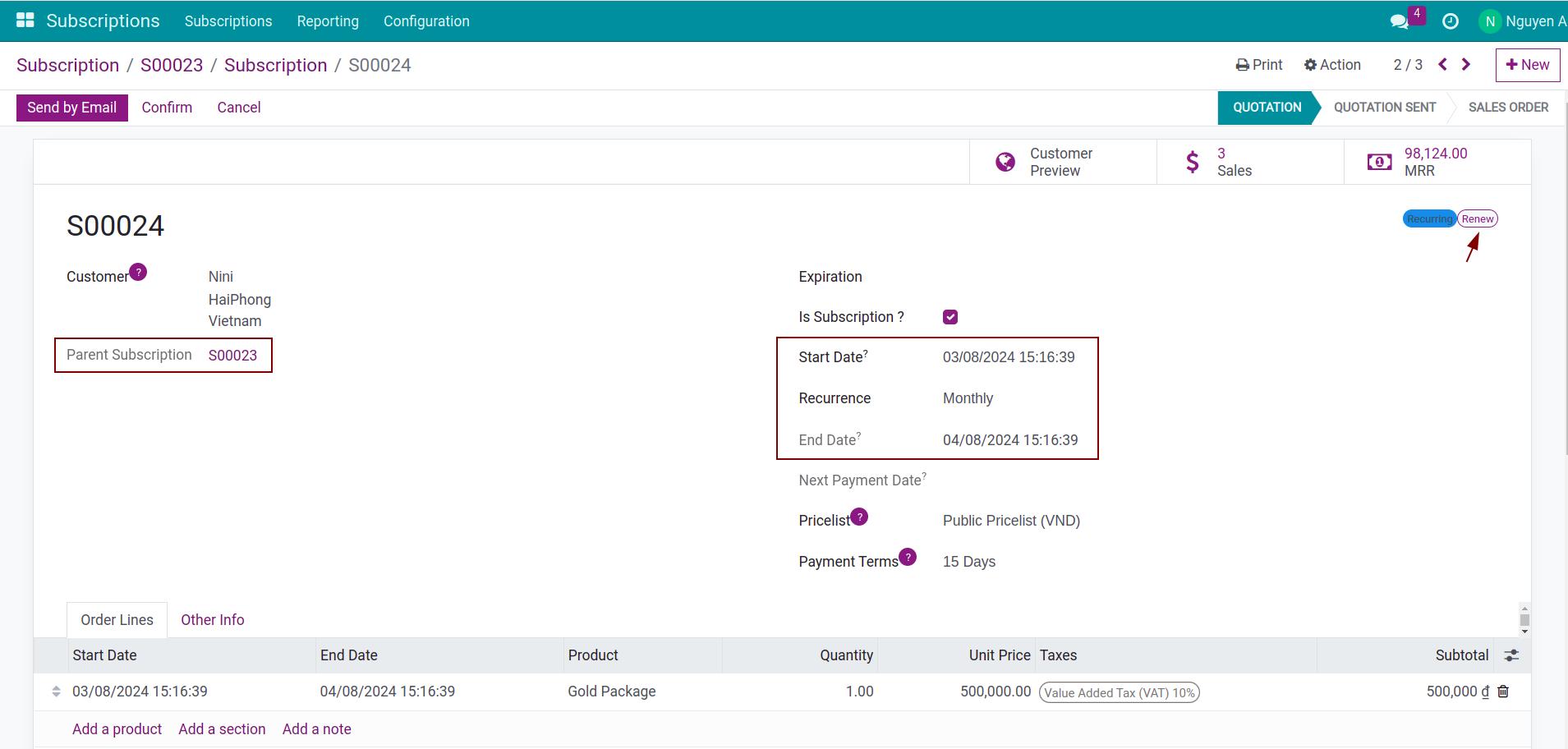Click the 3 Sales stat button
Image resolution: width=1568 pixels, height=749 pixels.
1250,162
